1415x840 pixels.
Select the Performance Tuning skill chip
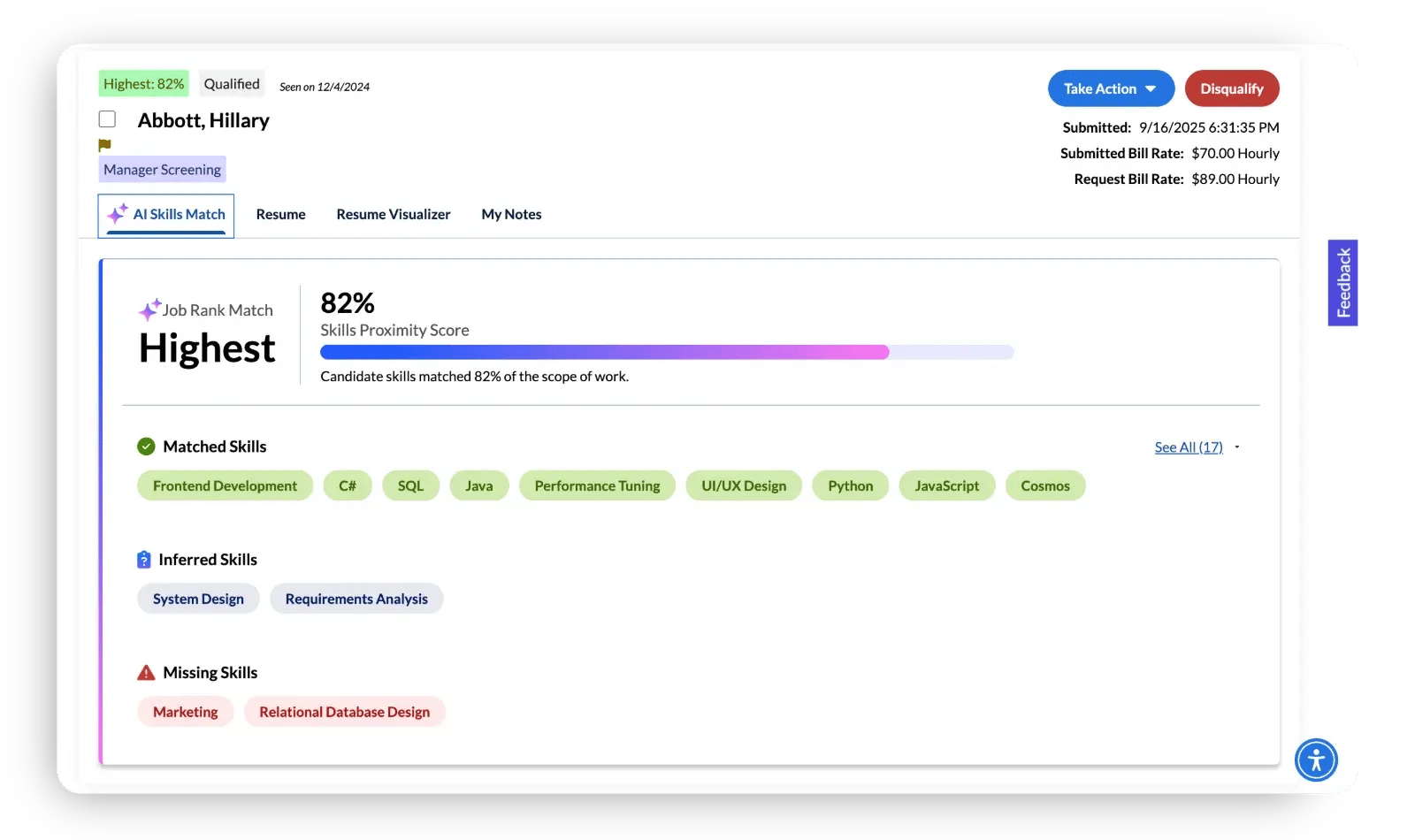click(x=597, y=485)
